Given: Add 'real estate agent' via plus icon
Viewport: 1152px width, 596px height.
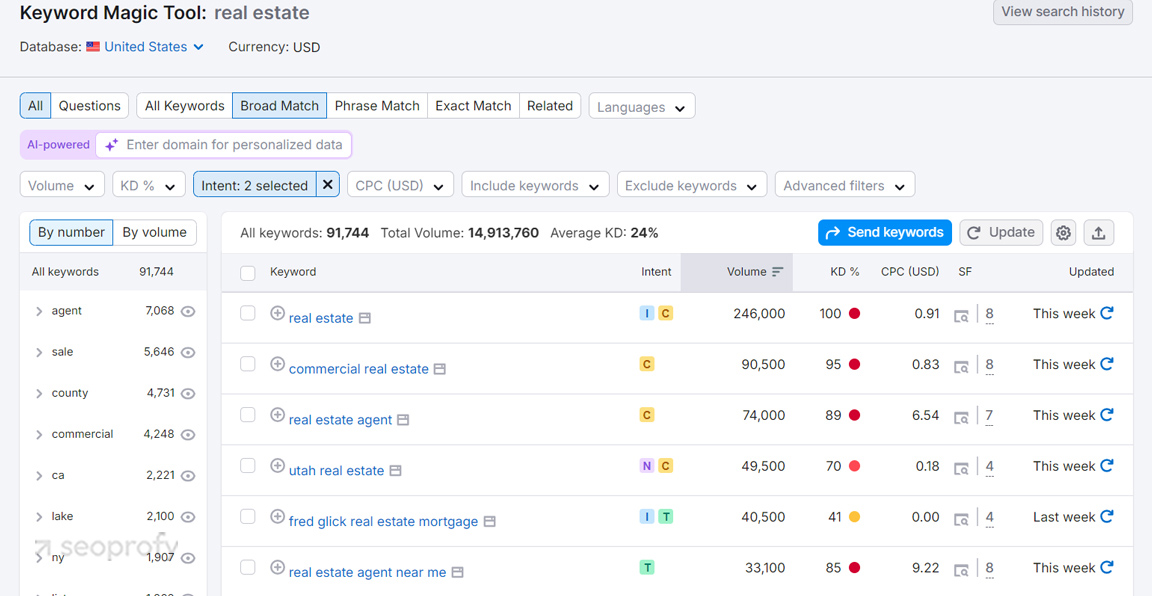Looking at the screenshot, I should 277,414.
